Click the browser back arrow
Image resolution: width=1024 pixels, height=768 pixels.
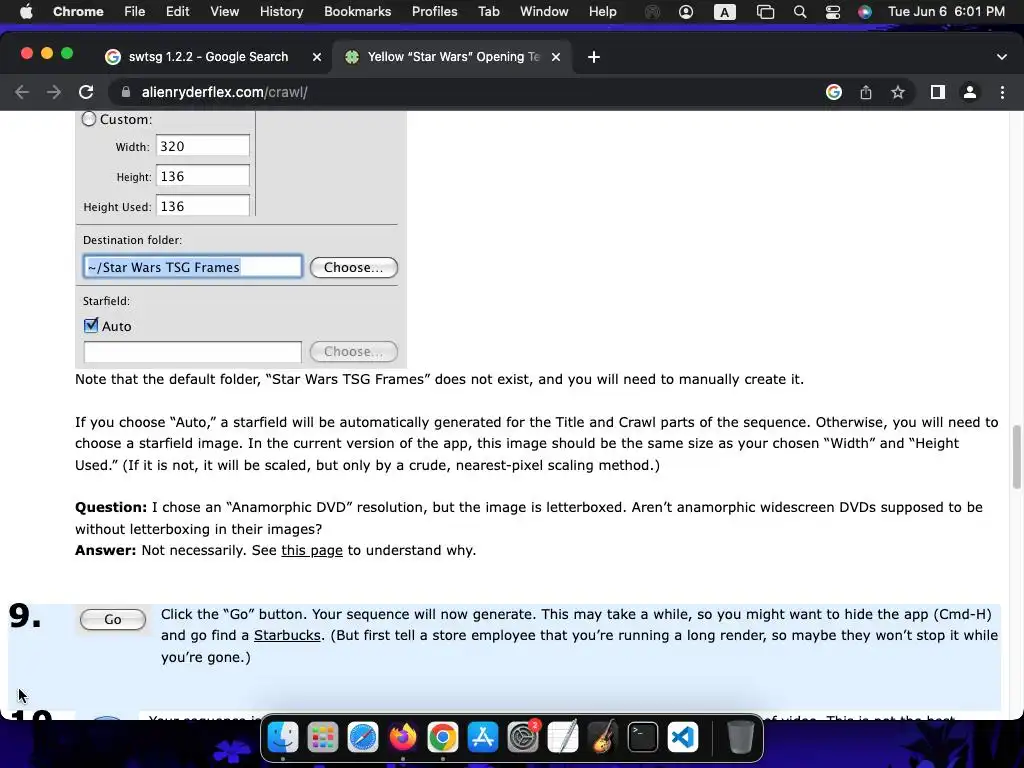(22, 92)
